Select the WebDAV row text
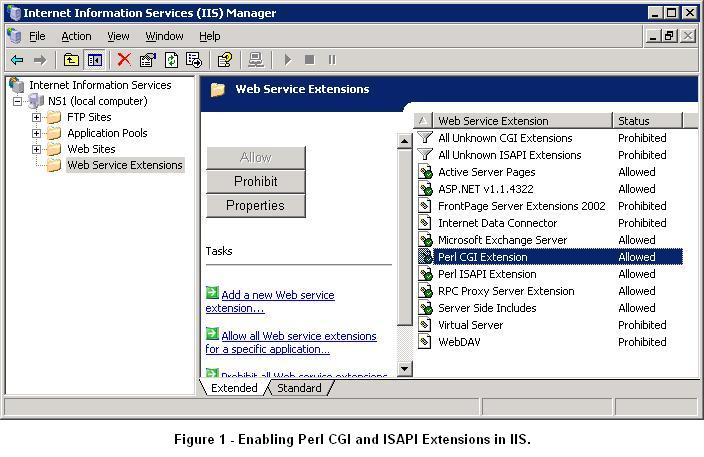Viewport: 704px width, 457px height. 459,342
